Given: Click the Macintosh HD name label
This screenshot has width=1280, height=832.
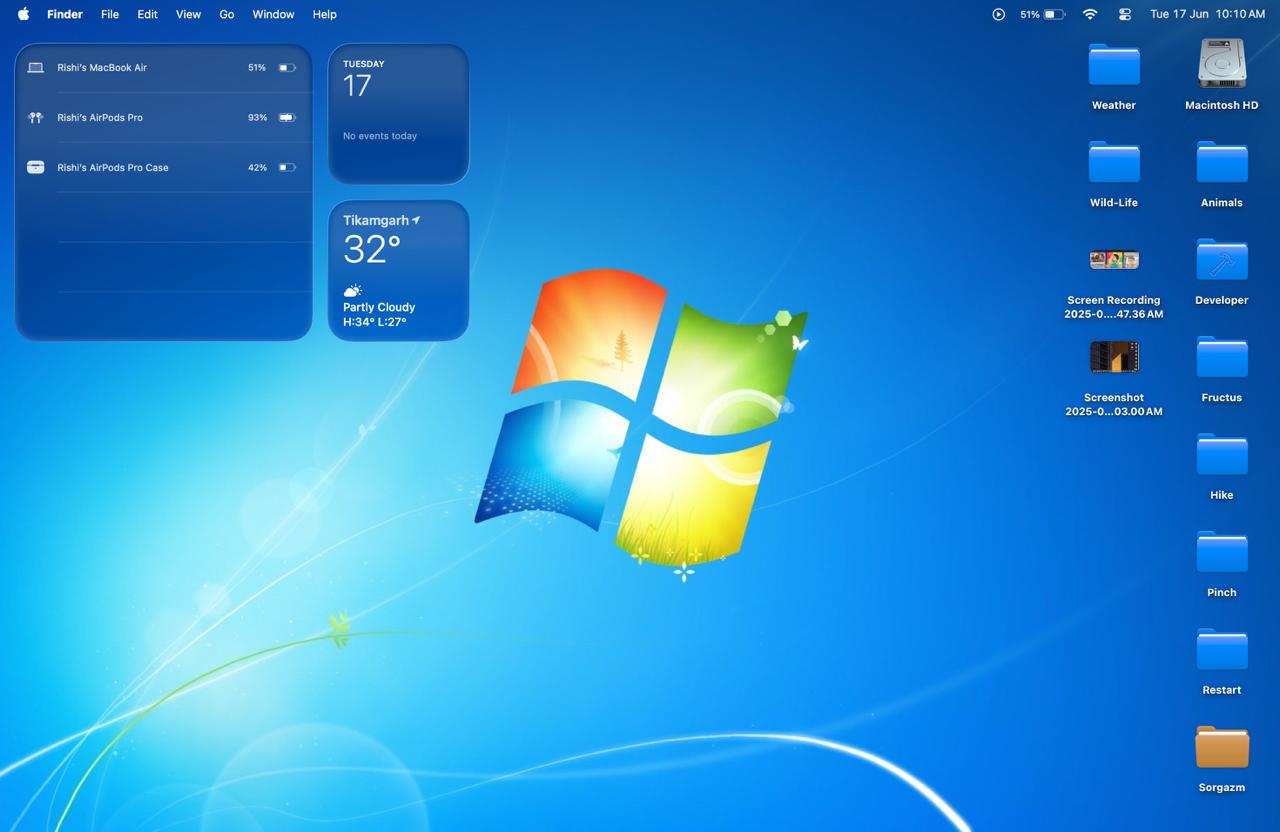Looking at the screenshot, I should pos(1222,105).
